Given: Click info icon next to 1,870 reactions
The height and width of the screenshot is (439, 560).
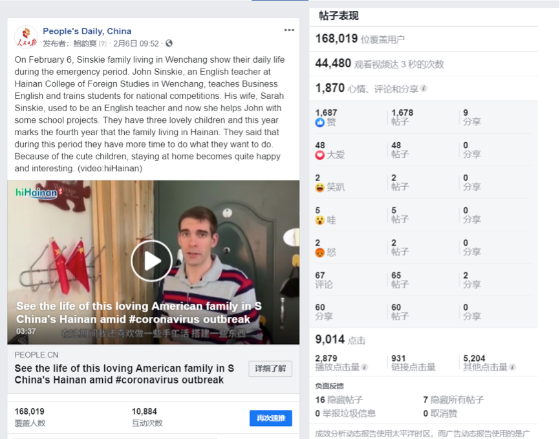Looking at the screenshot, I should click(423, 88).
